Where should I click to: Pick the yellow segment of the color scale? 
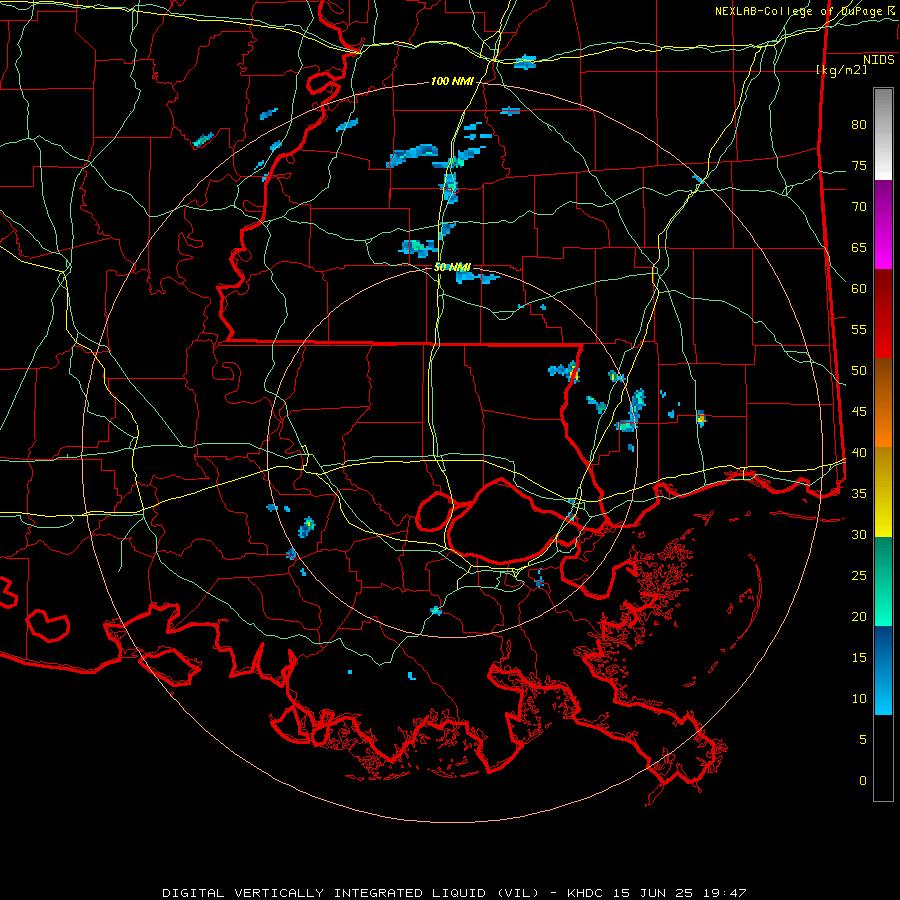click(883, 492)
